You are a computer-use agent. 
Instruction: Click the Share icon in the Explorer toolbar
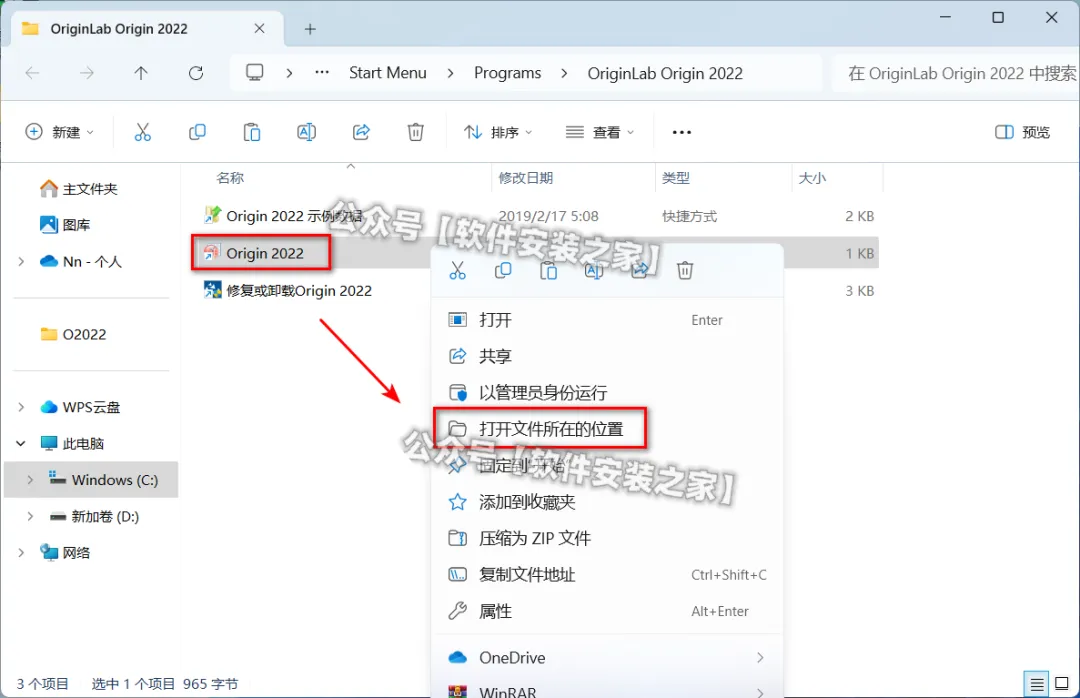362,132
